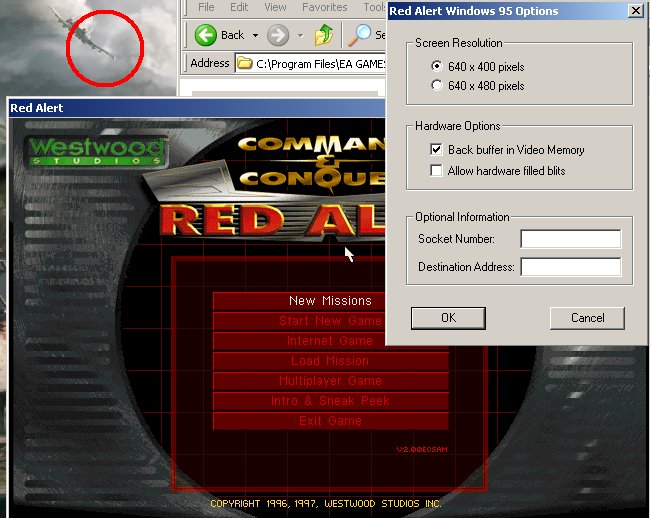Click Exit Game in Red Alert menu

(331, 421)
